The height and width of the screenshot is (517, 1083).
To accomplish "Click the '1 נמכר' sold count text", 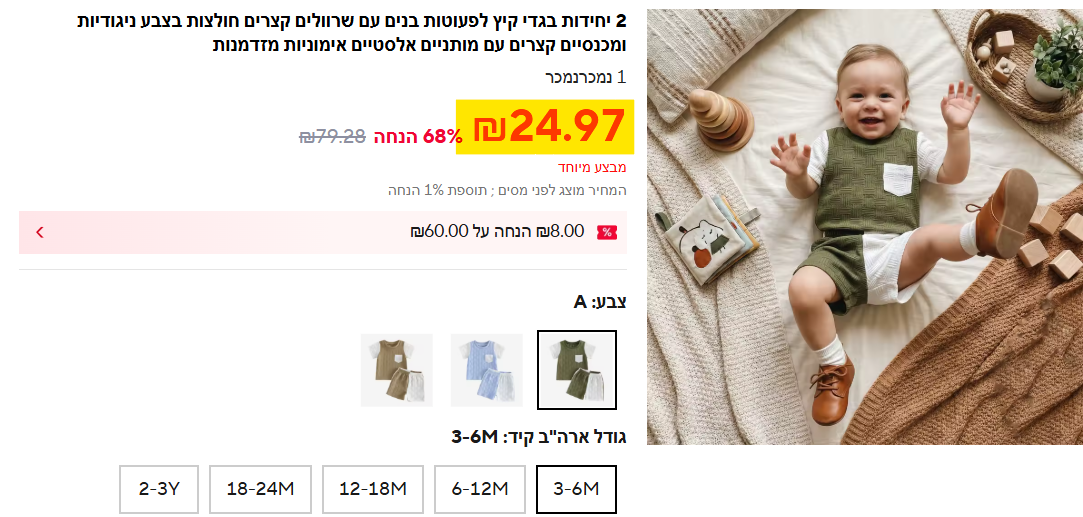I will 586,77.
